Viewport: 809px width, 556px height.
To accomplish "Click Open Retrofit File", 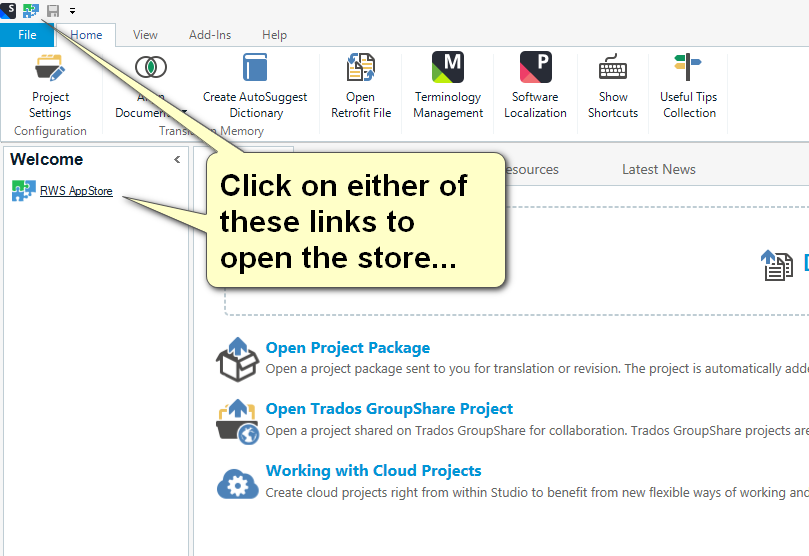I will pos(361,86).
